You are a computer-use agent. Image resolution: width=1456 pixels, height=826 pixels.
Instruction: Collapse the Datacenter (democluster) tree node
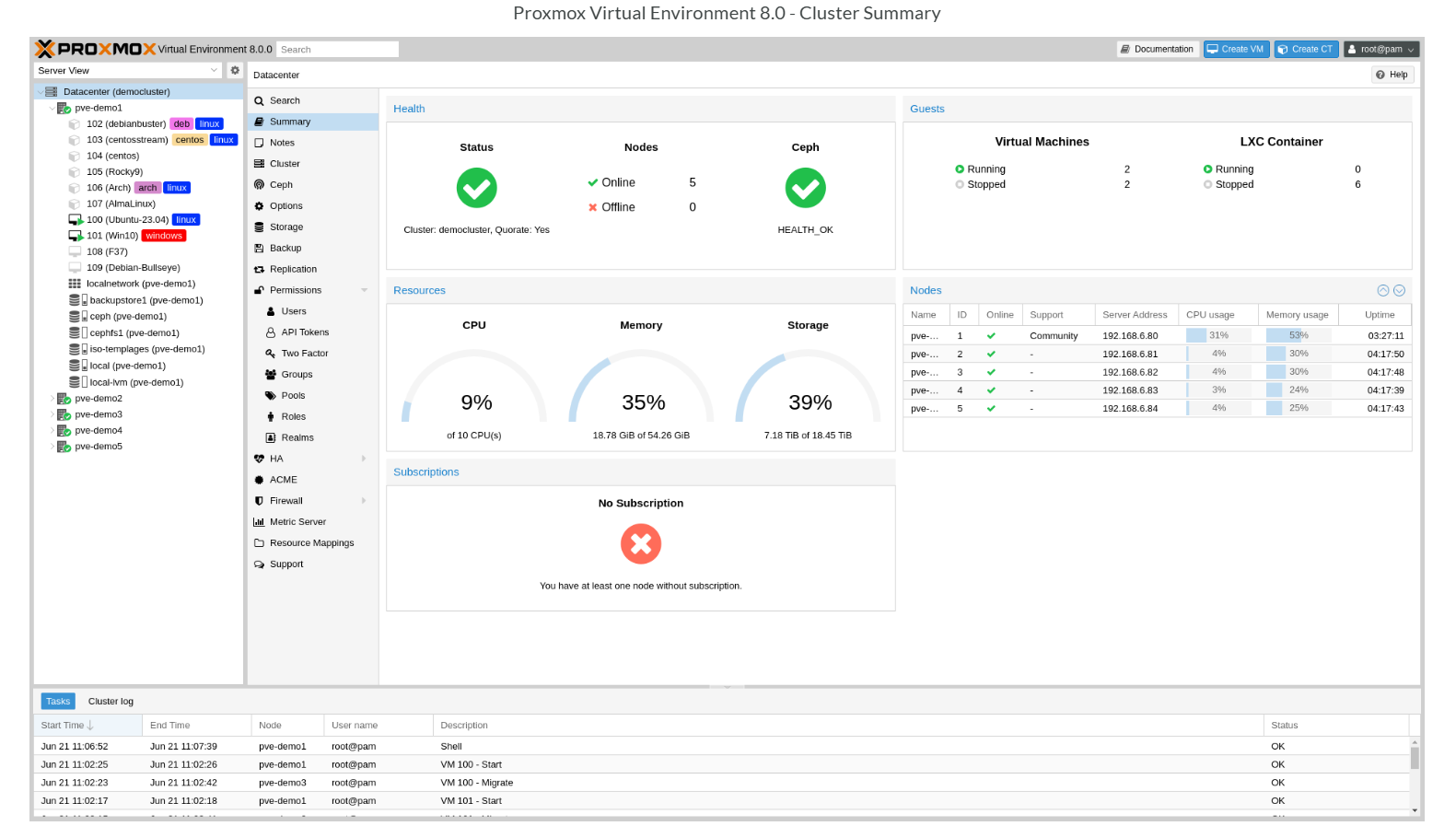click(x=40, y=92)
